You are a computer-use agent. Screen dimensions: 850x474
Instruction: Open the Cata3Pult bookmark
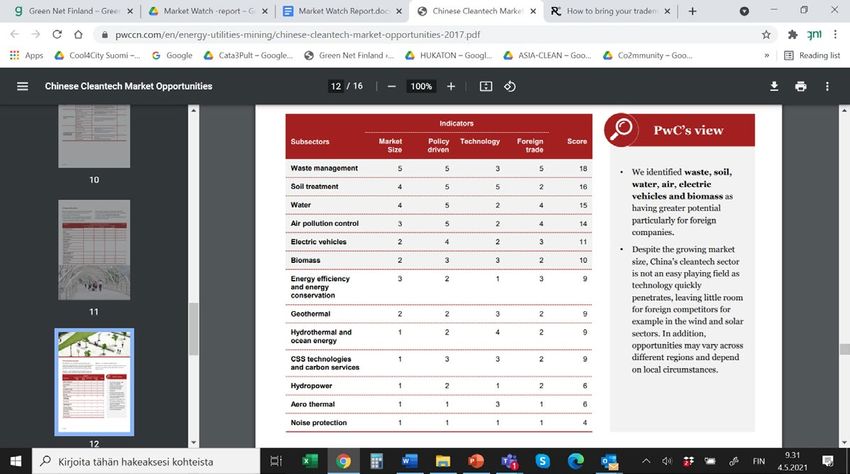248,55
